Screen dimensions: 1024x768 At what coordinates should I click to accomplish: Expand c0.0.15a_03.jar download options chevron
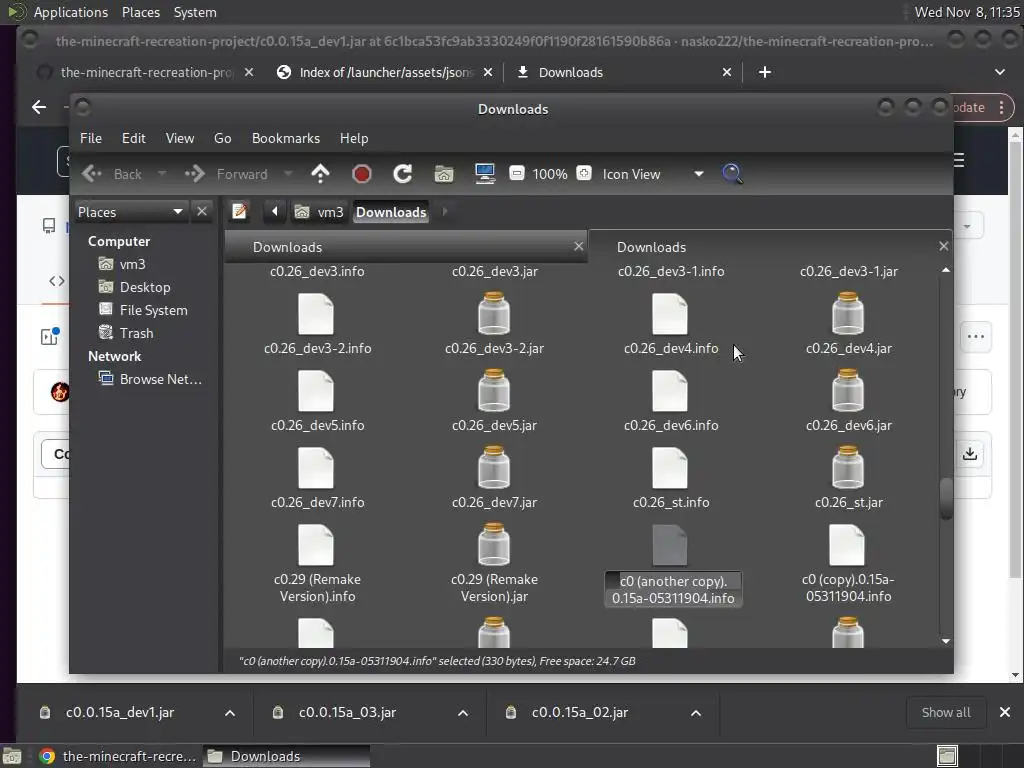pyautogui.click(x=463, y=713)
